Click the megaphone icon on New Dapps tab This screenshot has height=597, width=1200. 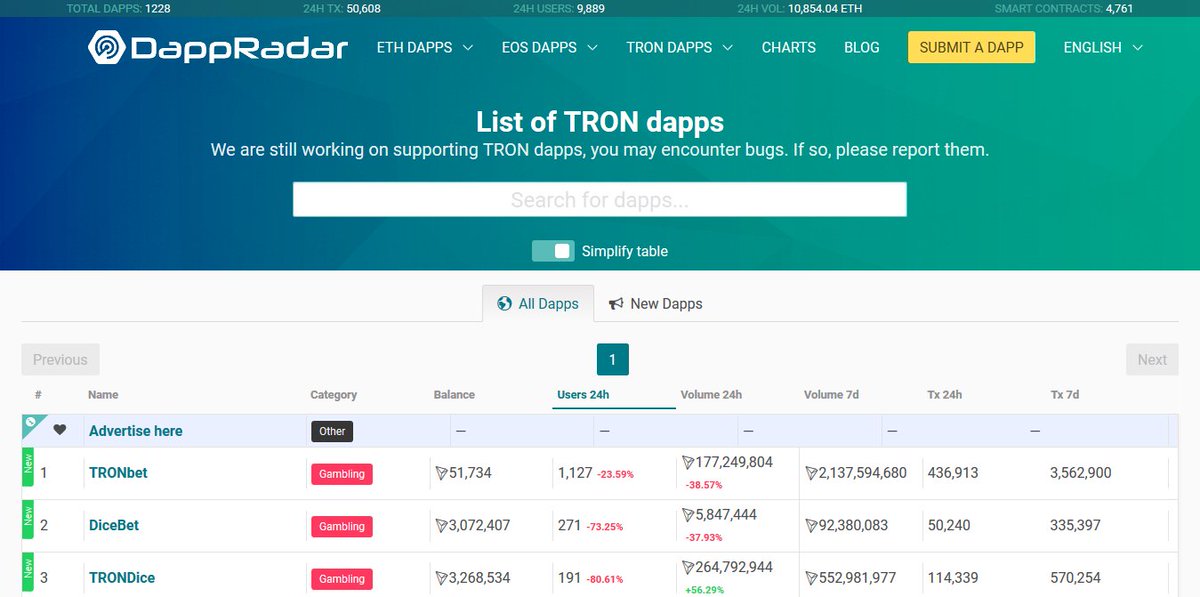tap(616, 303)
